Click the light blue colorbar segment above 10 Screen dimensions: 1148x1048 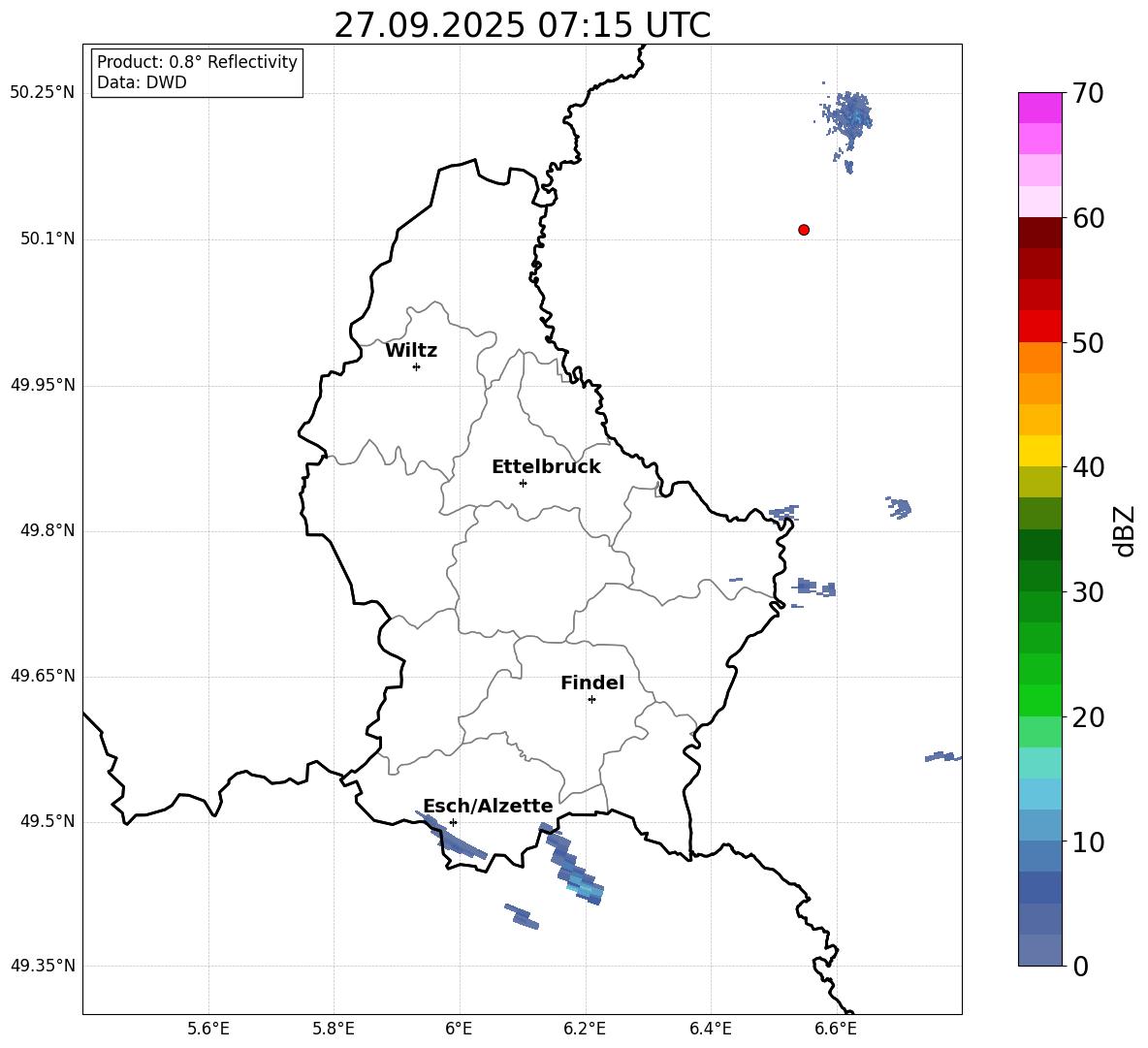tap(1039, 825)
